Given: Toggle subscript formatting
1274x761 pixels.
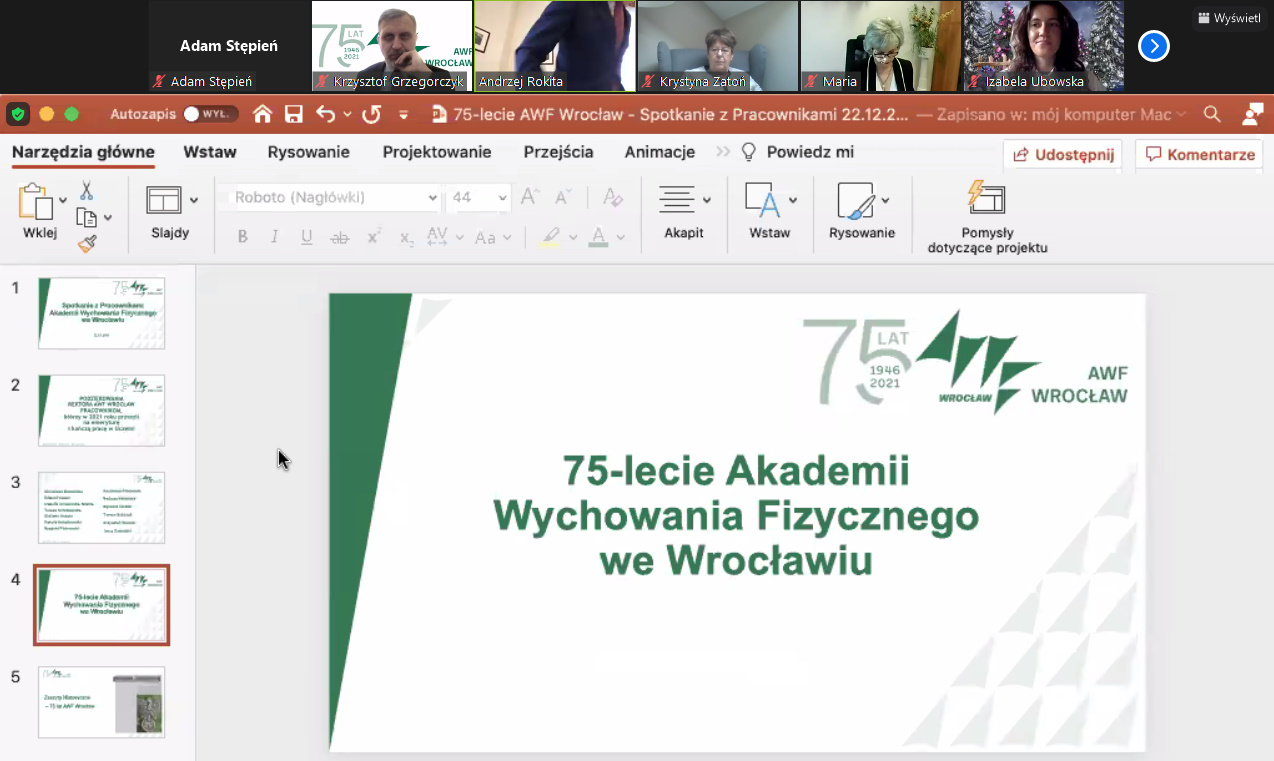Looking at the screenshot, I should click(406, 237).
